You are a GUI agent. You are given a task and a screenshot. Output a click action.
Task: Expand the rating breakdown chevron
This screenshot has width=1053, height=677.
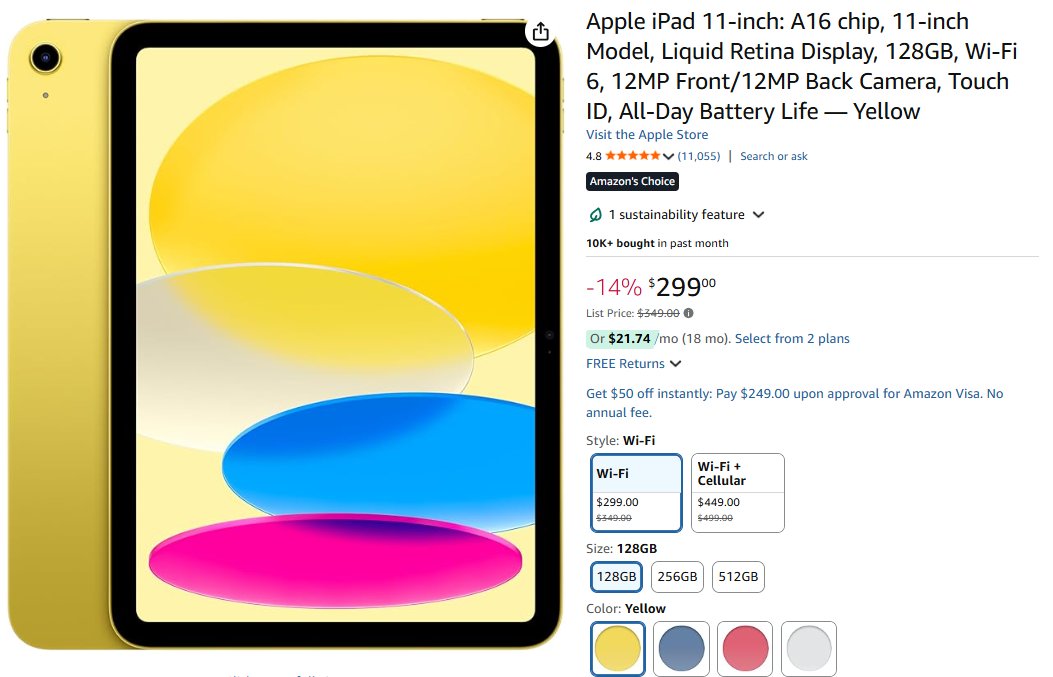(668, 157)
